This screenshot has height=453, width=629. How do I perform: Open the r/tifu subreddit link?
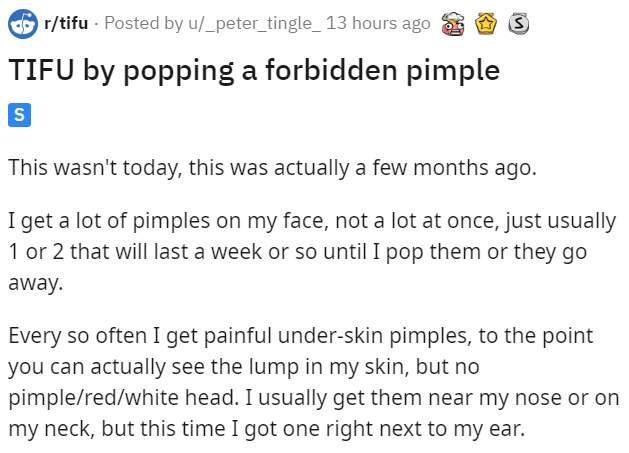click(x=65, y=23)
